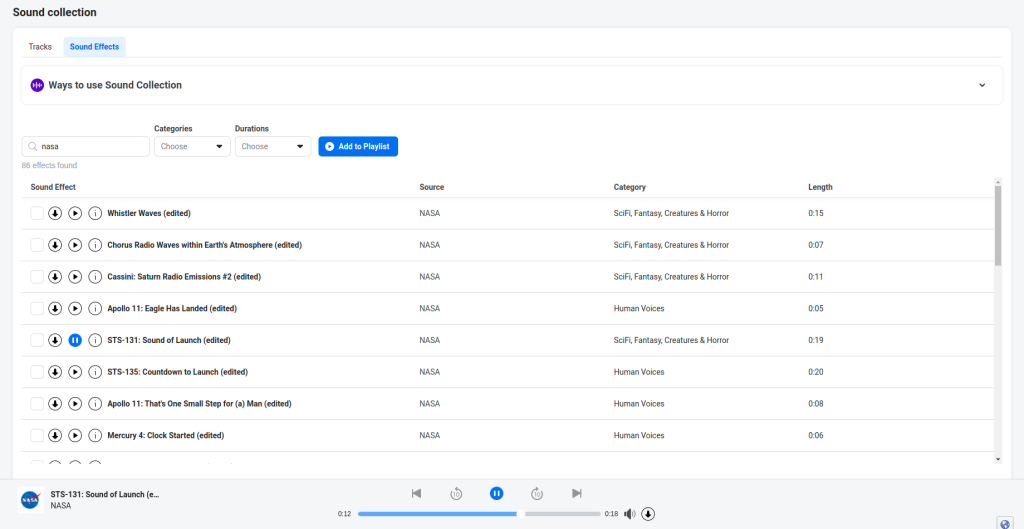Click the Category column header
This screenshot has height=529, width=1024.
point(630,187)
